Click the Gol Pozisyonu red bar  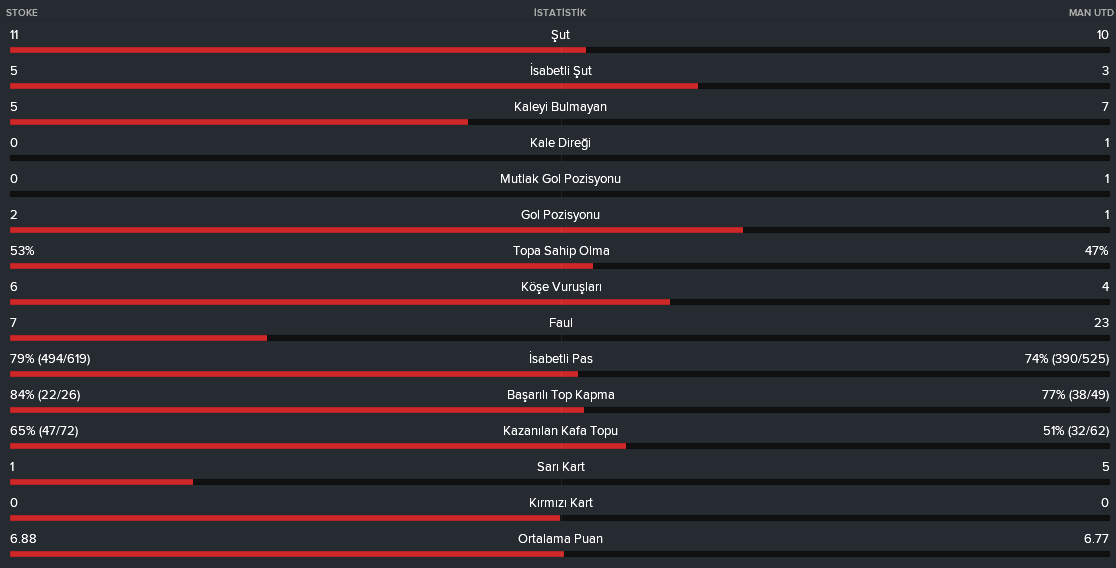coord(377,230)
